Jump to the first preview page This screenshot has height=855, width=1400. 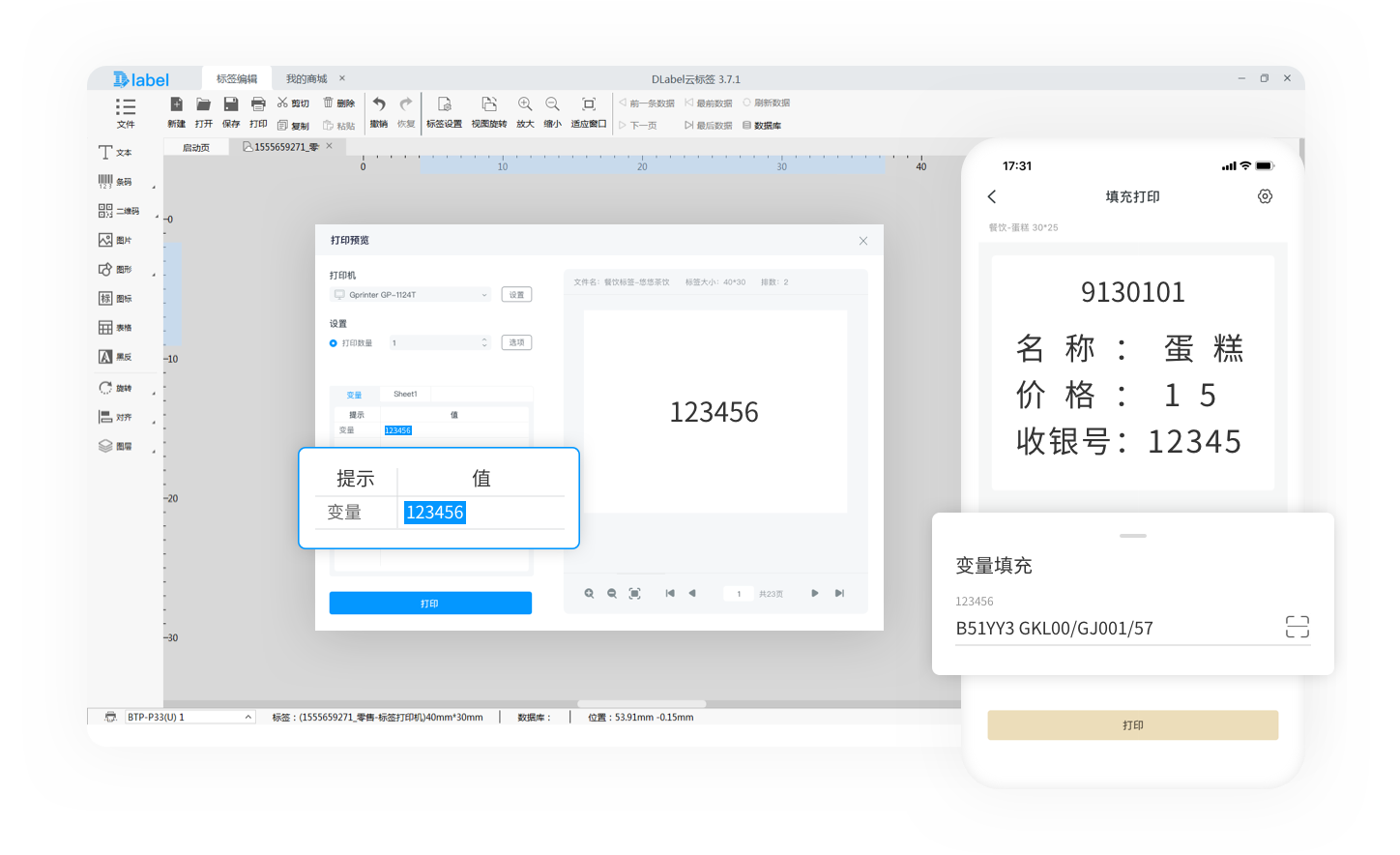pyautogui.click(x=670, y=594)
